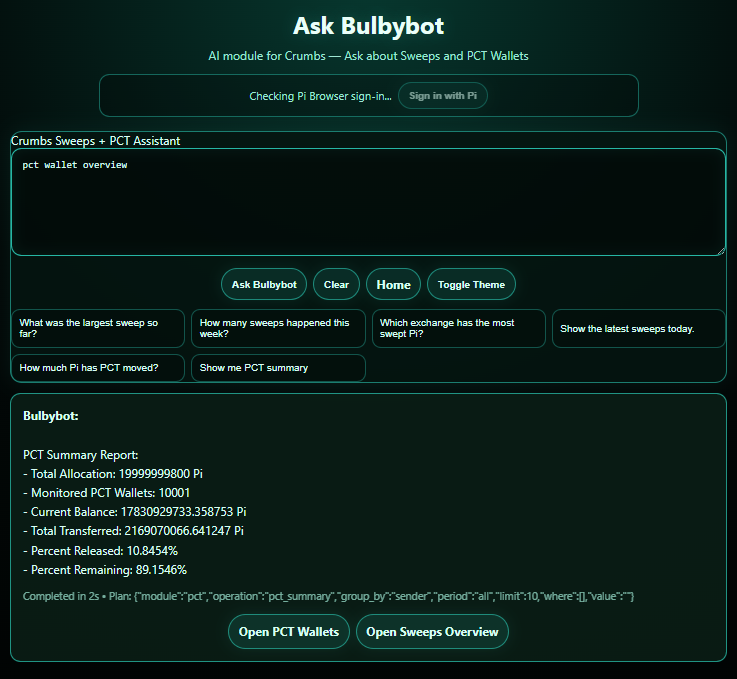Click the text area resize handle
737x679 pixels.
[721, 251]
